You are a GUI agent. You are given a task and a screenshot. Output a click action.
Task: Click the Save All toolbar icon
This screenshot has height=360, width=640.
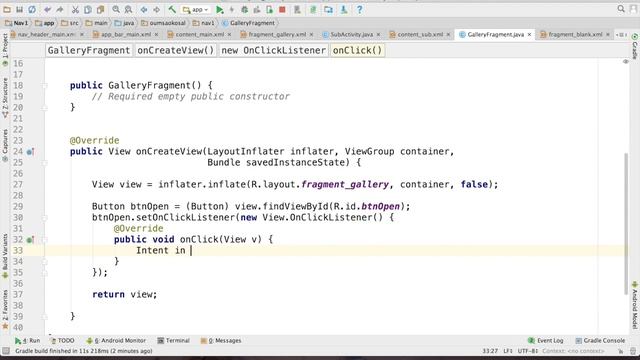coord(19,9)
